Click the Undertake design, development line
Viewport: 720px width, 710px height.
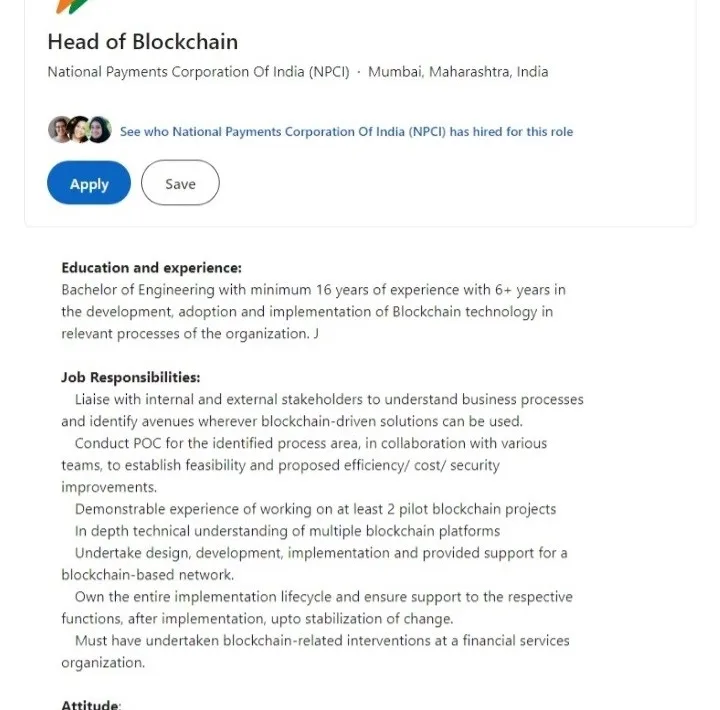click(315, 564)
